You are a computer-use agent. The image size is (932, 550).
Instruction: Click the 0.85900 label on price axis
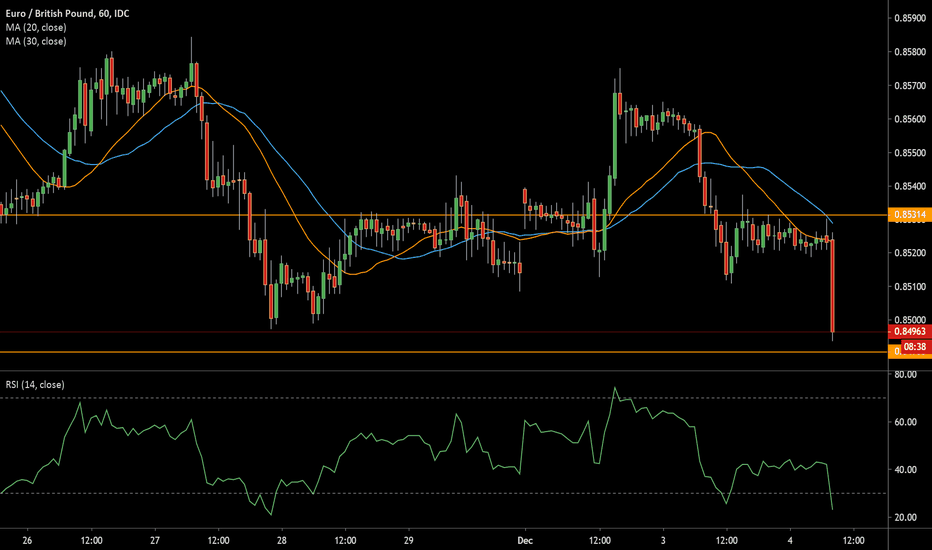(908, 18)
